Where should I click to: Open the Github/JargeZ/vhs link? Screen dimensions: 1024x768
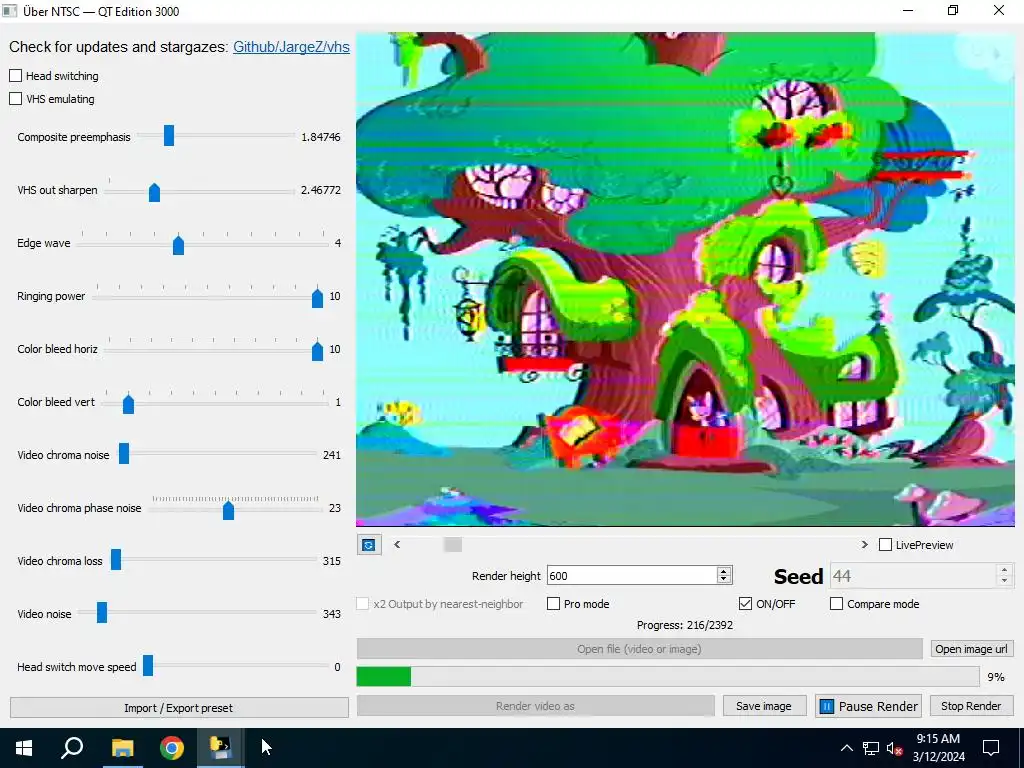pos(291,47)
